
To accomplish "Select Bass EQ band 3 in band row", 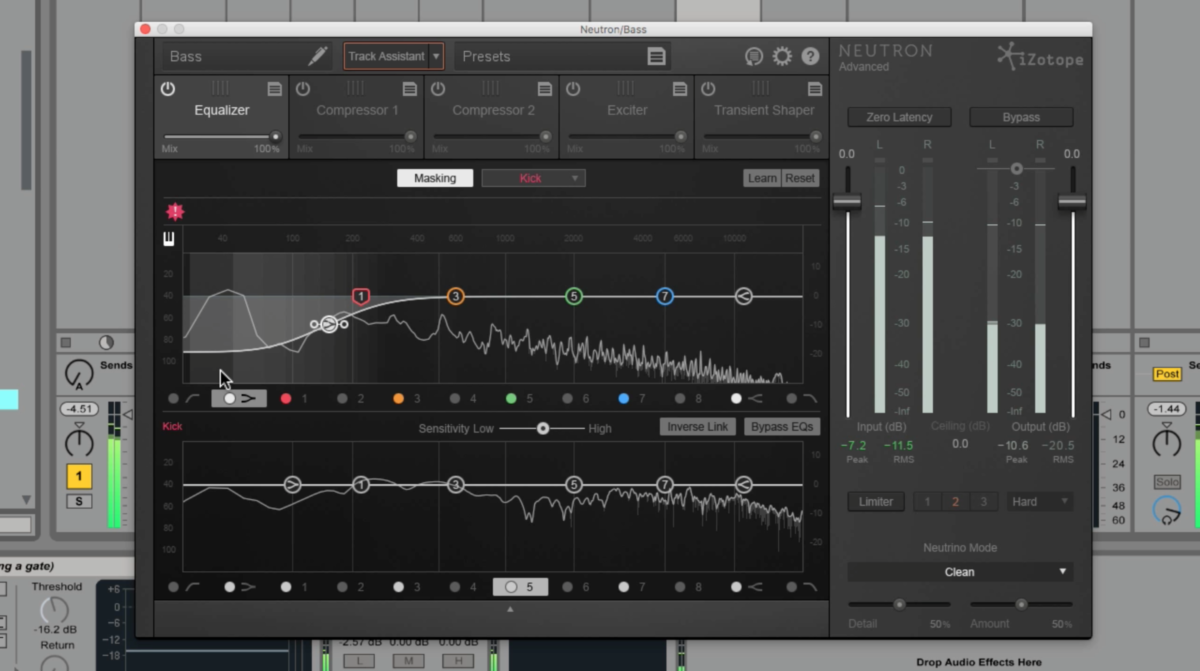I will click(x=407, y=398).
